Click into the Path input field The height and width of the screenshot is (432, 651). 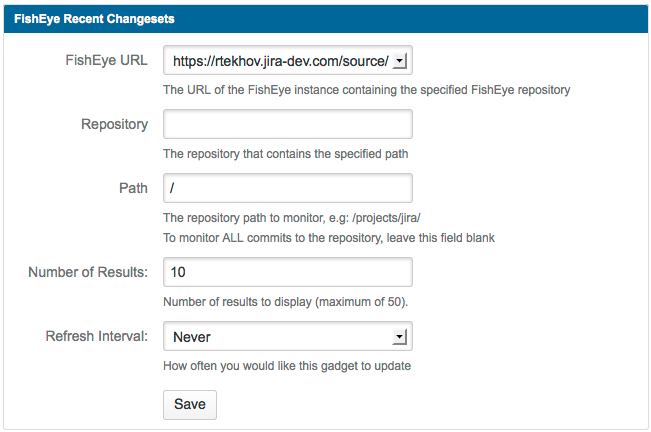pyautogui.click(x=287, y=188)
